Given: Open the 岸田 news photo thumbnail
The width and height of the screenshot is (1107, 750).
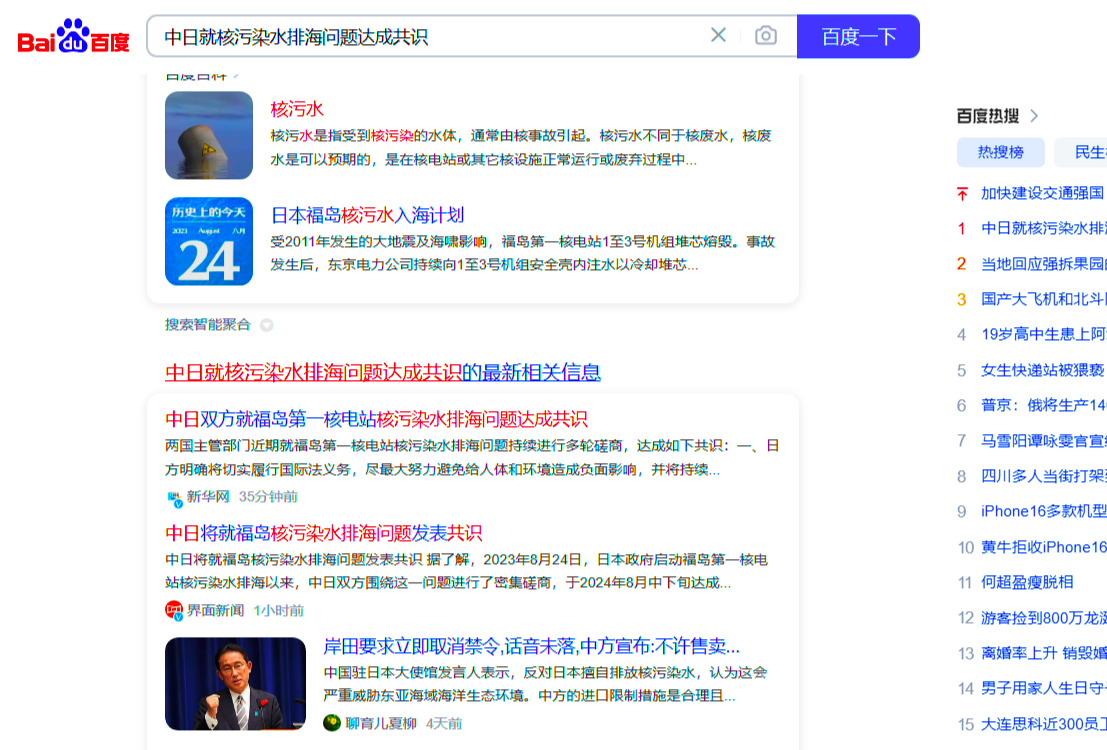Looking at the screenshot, I should [x=235, y=684].
